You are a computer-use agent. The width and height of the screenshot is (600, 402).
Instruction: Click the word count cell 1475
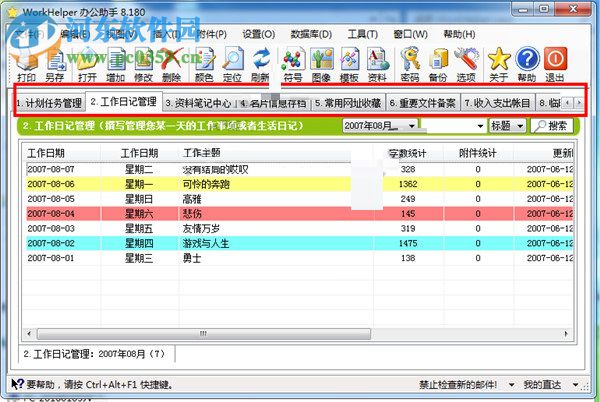pyautogui.click(x=408, y=243)
